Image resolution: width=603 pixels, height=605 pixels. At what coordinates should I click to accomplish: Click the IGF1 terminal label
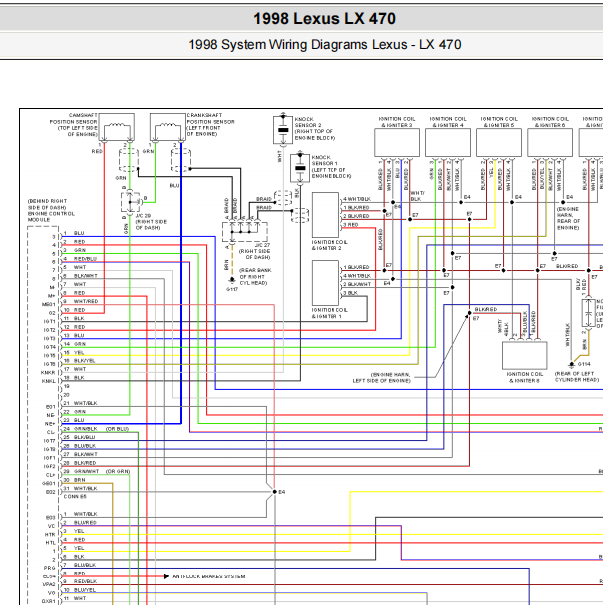(x=49, y=458)
